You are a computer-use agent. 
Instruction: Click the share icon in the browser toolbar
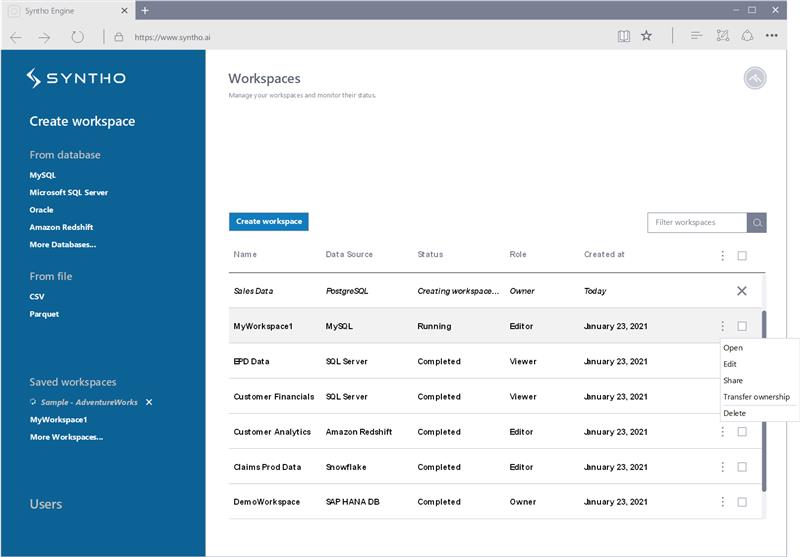point(747,36)
